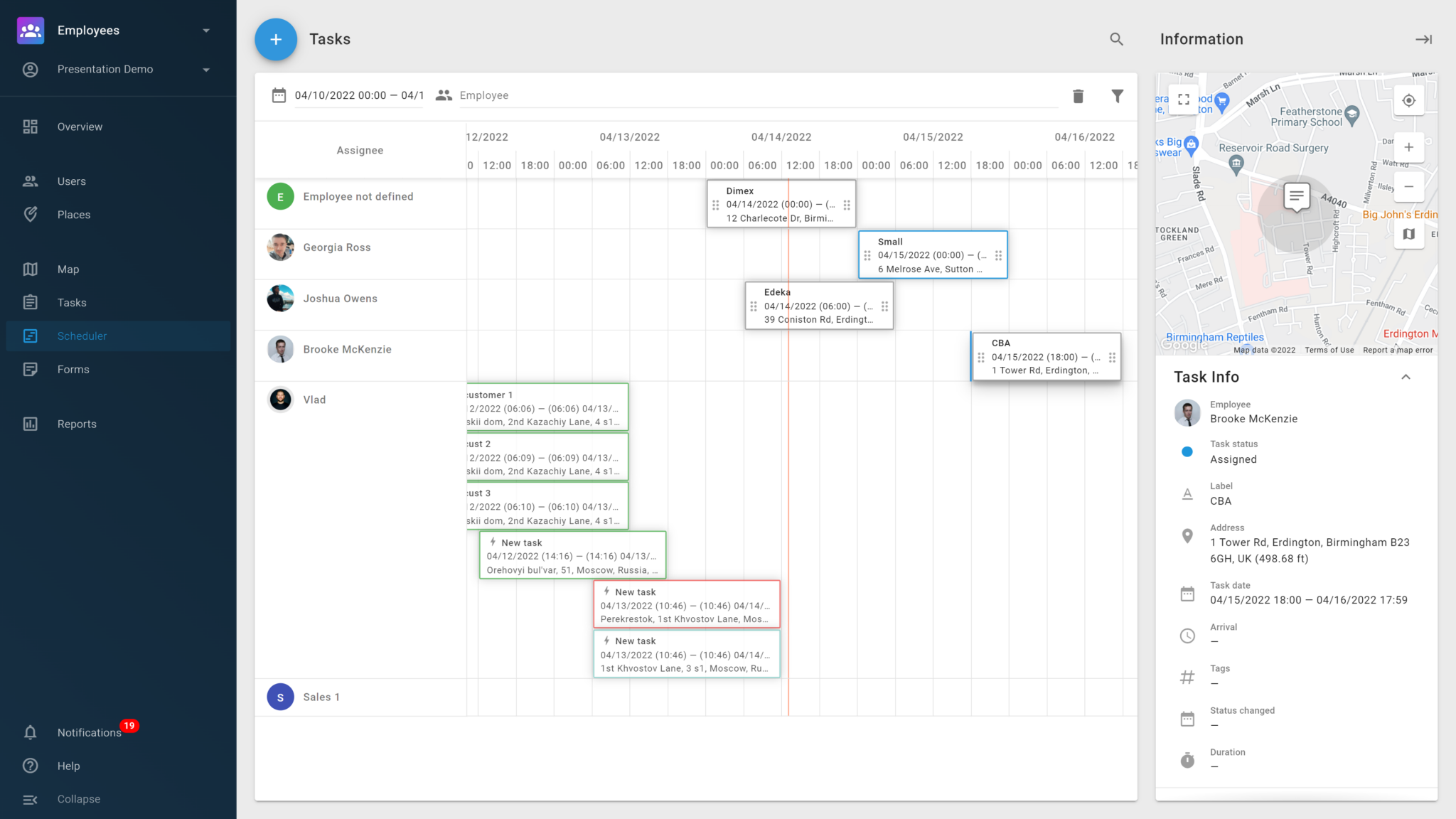1456x819 pixels.
Task: Collapse the sidebar using Collapse control
Action: [77, 798]
